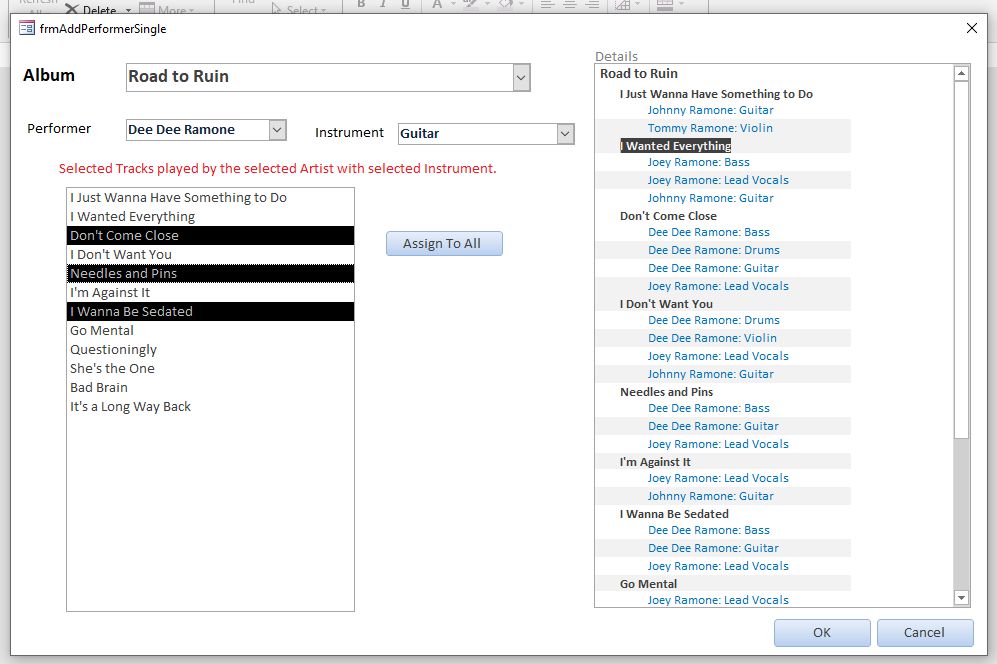Click Joey Ramone: Bass in Details
997x664 pixels.
point(699,162)
